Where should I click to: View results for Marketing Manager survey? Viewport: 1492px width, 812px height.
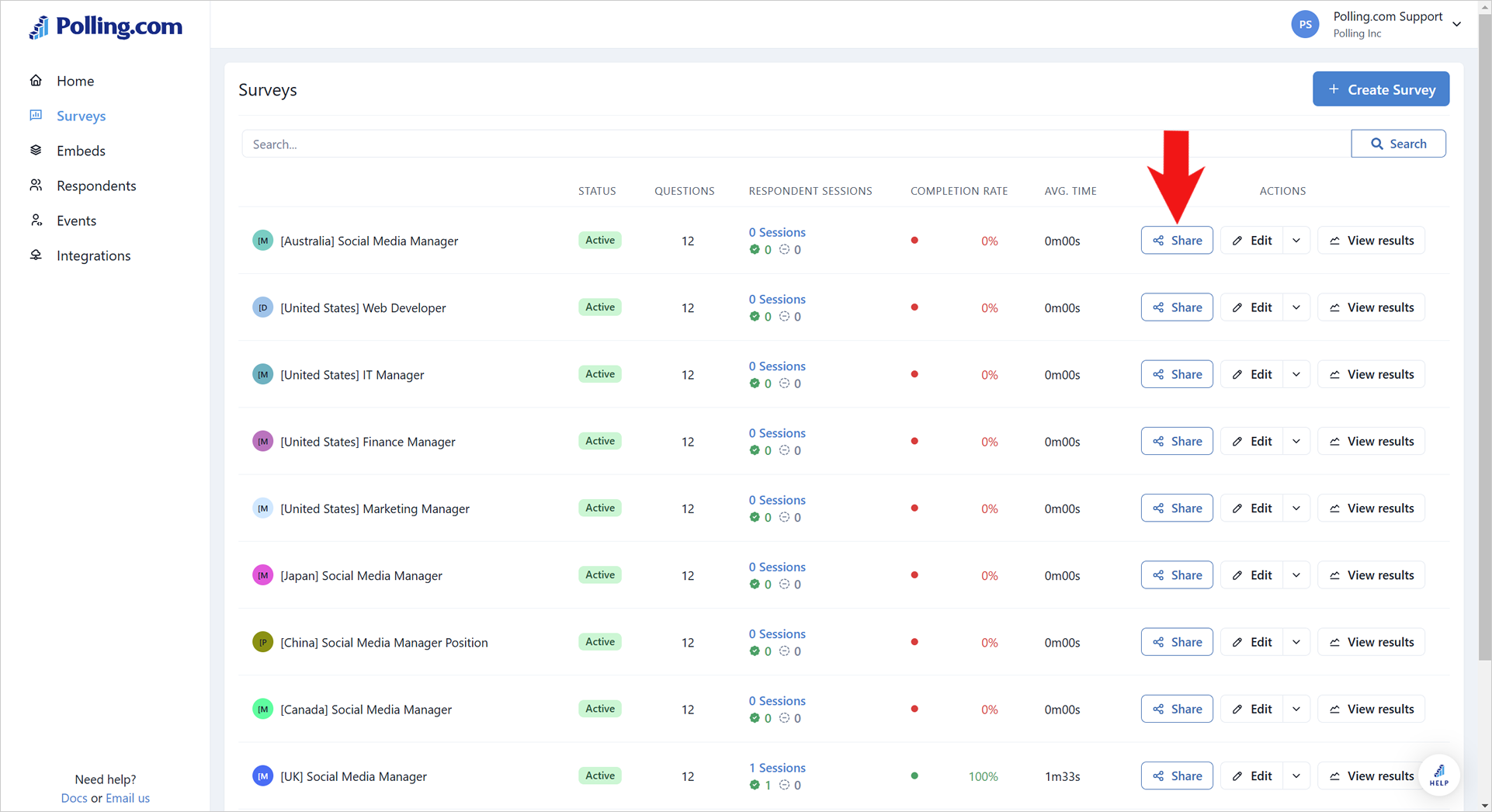[x=1371, y=508]
